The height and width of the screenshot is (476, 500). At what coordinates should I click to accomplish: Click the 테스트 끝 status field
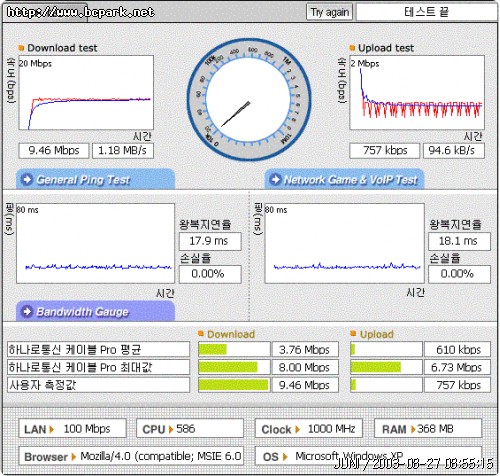(x=426, y=12)
